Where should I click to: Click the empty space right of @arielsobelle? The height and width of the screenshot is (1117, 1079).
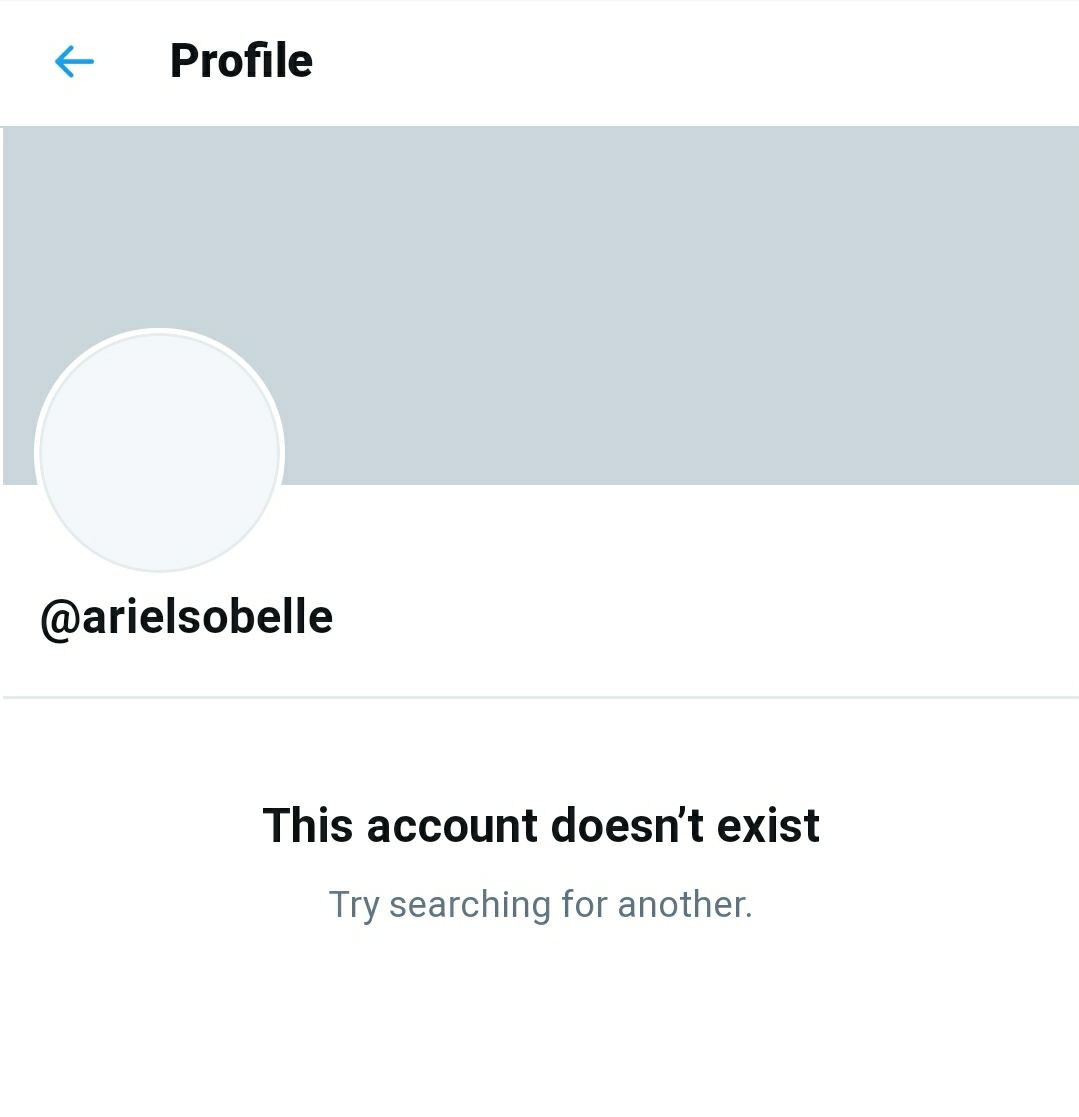coord(705,618)
